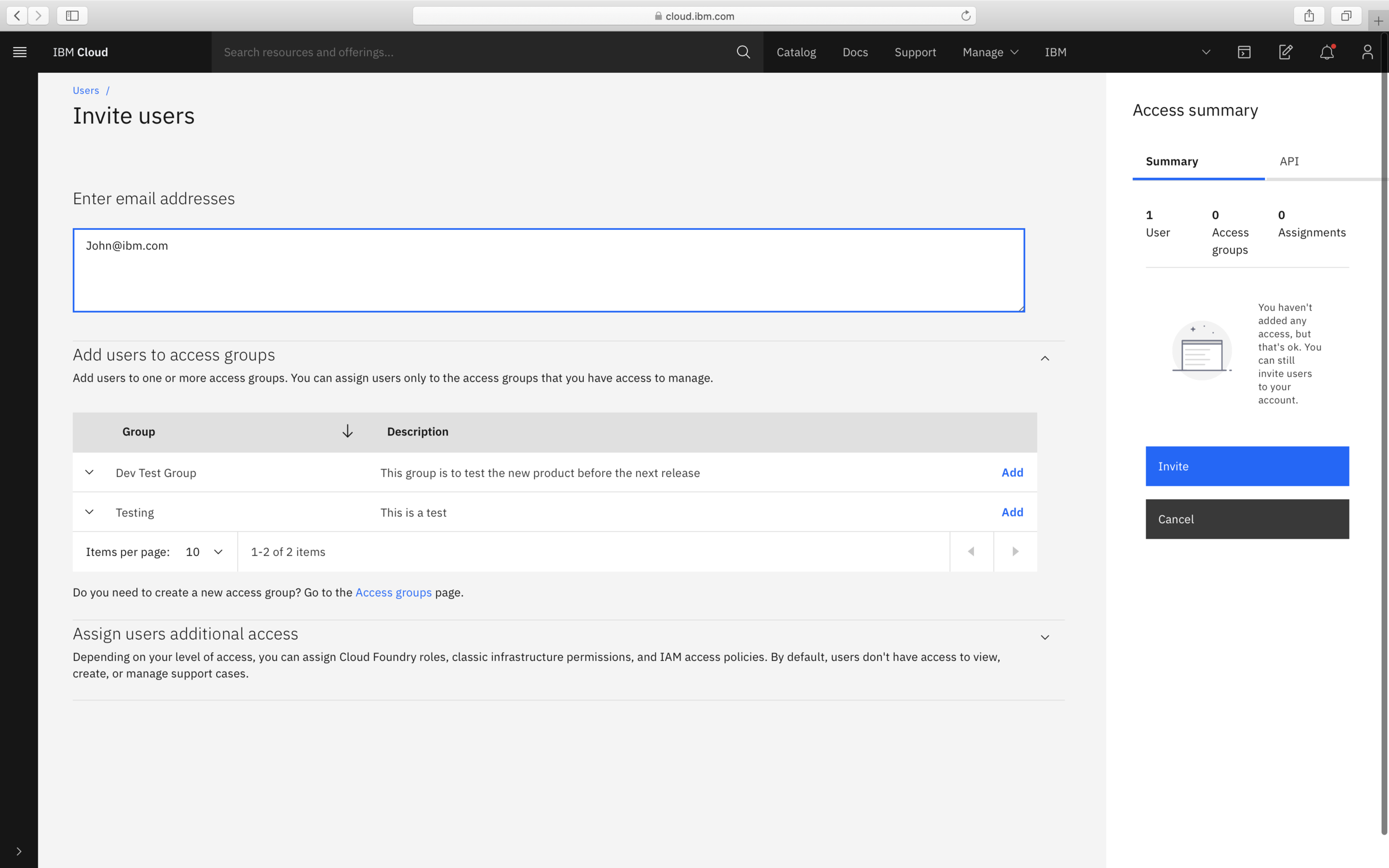
Task: Focus the email addresses text area
Action: point(548,270)
